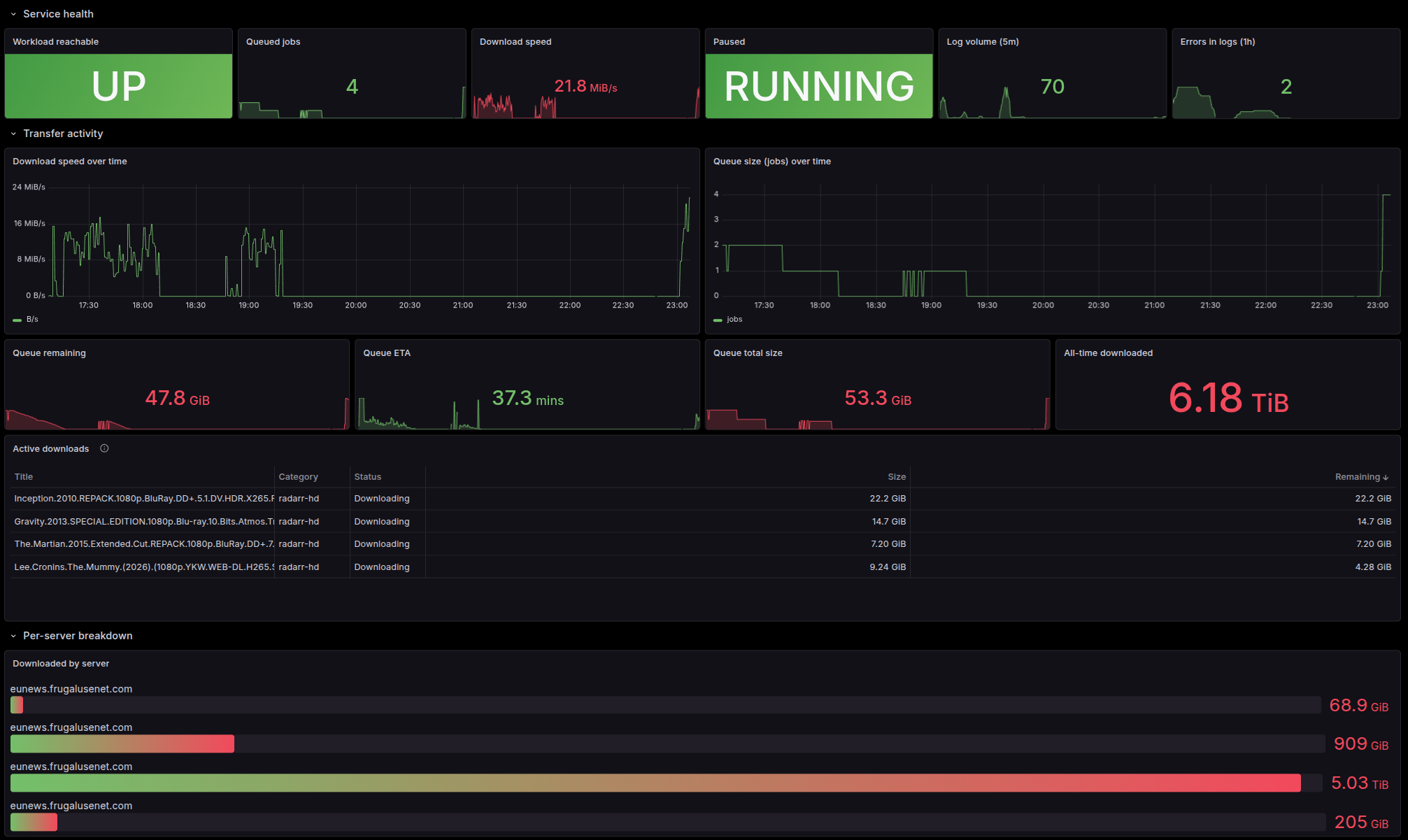Click the 6.18 TiB all-time value
Viewport: 1408px width, 840px height.
click(1228, 398)
